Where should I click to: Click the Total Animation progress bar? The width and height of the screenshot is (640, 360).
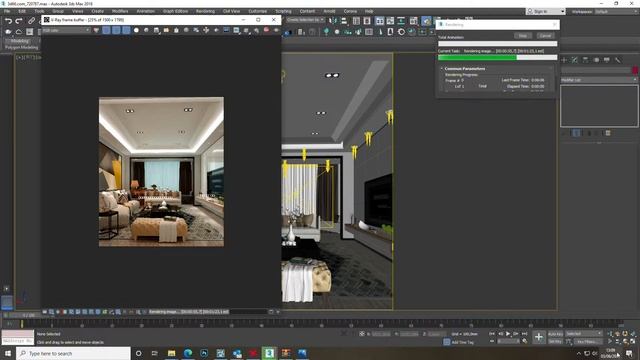tap(497, 44)
